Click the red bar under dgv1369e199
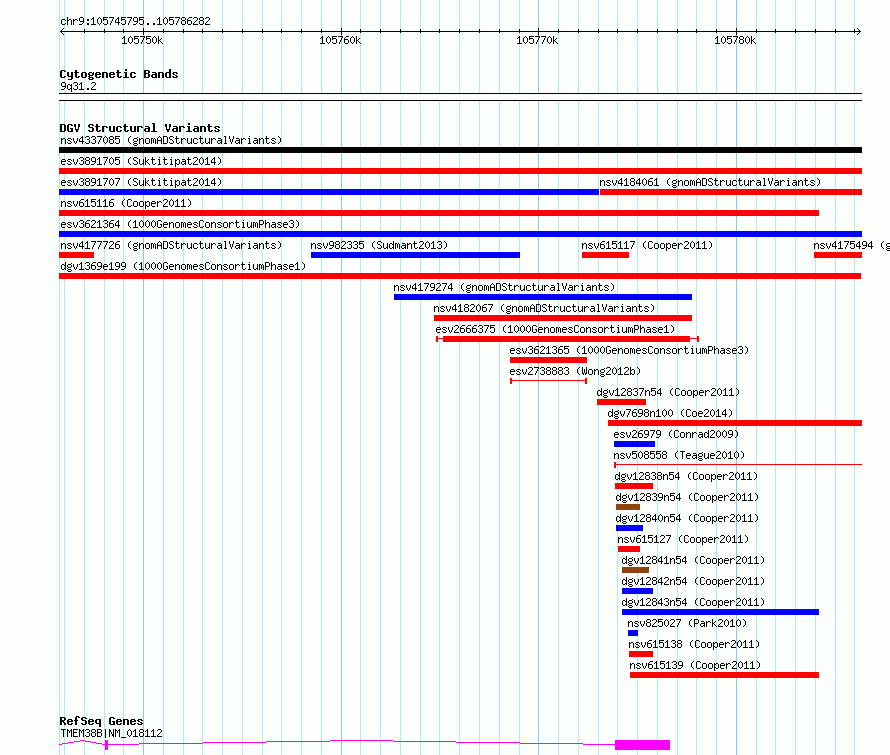Screen dimensions: 890x755 pos(460,276)
